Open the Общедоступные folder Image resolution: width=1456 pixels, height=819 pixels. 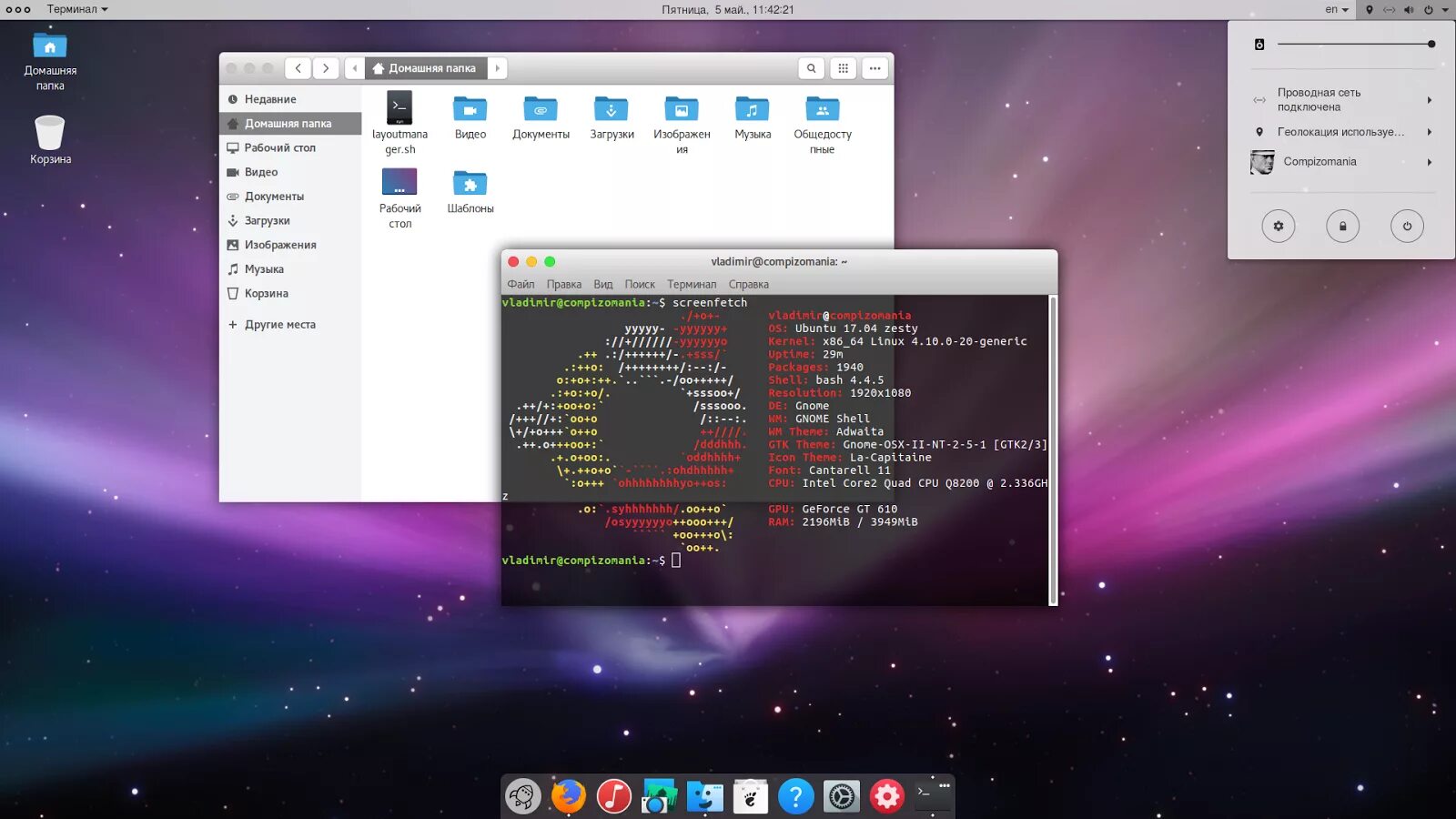(823, 125)
